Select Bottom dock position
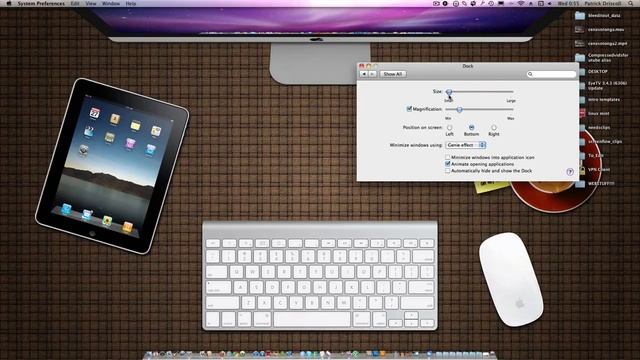 pos(471,128)
